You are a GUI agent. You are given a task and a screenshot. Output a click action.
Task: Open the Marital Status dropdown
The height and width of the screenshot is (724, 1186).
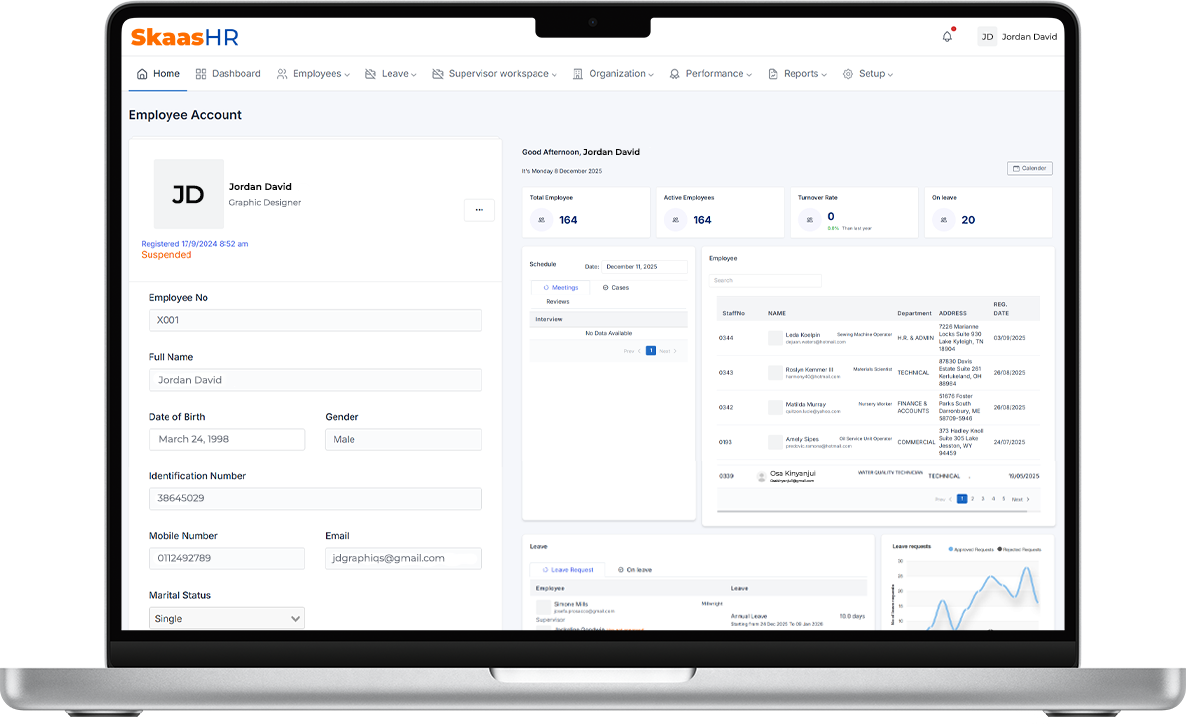pyautogui.click(x=227, y=619)
